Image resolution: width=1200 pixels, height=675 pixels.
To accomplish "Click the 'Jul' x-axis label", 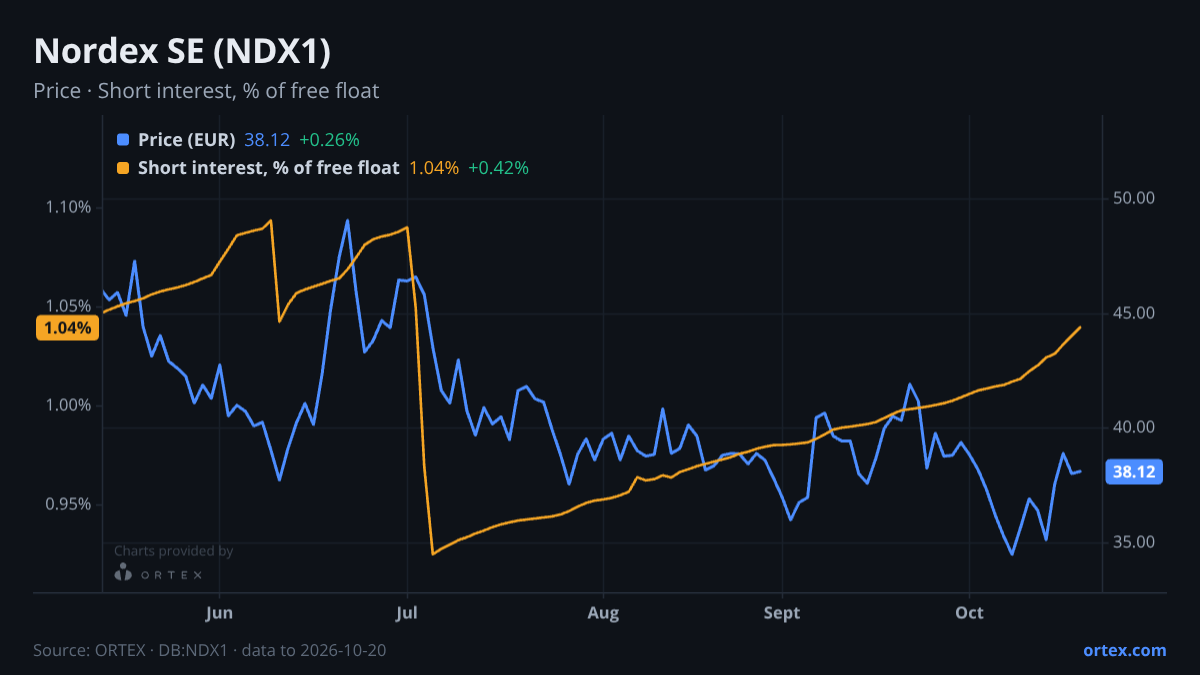I will tap(407, 613).
